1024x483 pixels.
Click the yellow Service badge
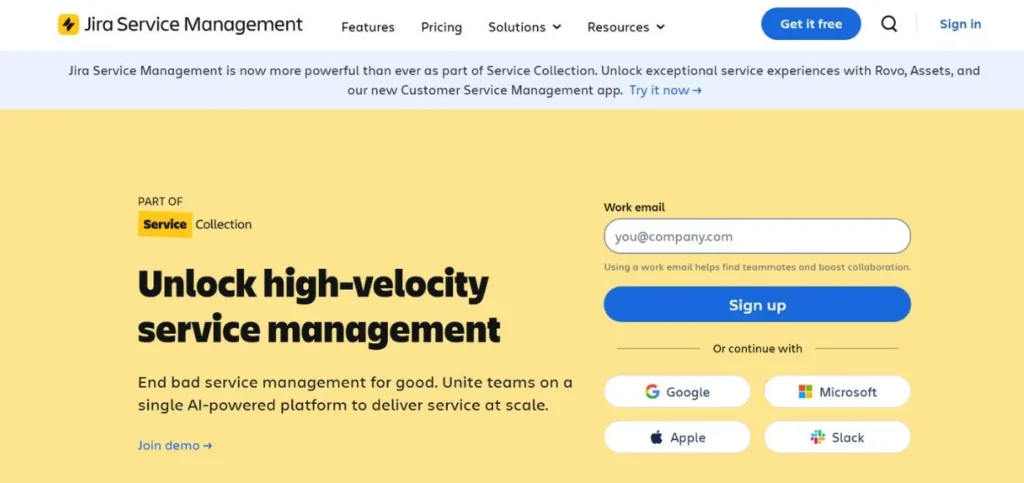pyautogui.click(x=165, y=225)
